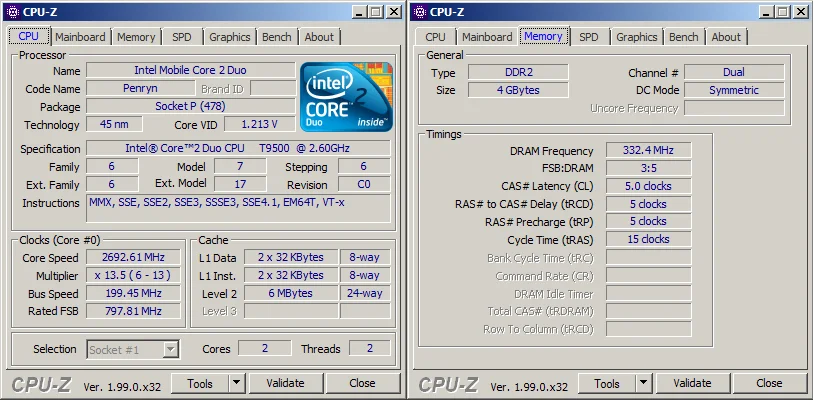Image resolution: width=813 pixels, height=400 pixels.
Task: Close the left CPU-Z window via title bar X
Action: tap(395, 11)
